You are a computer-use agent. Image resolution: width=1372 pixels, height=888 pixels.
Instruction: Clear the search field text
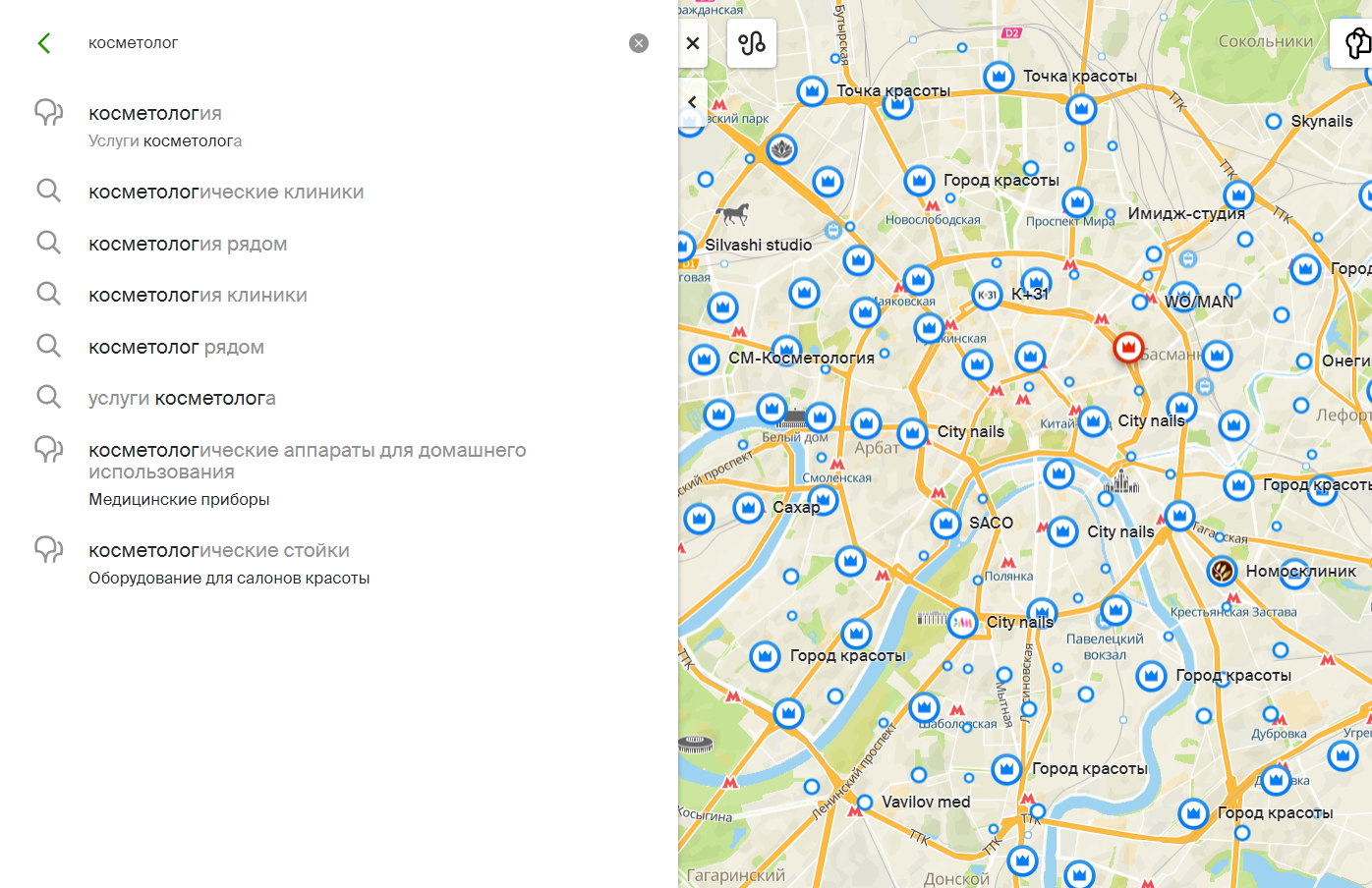639,43
